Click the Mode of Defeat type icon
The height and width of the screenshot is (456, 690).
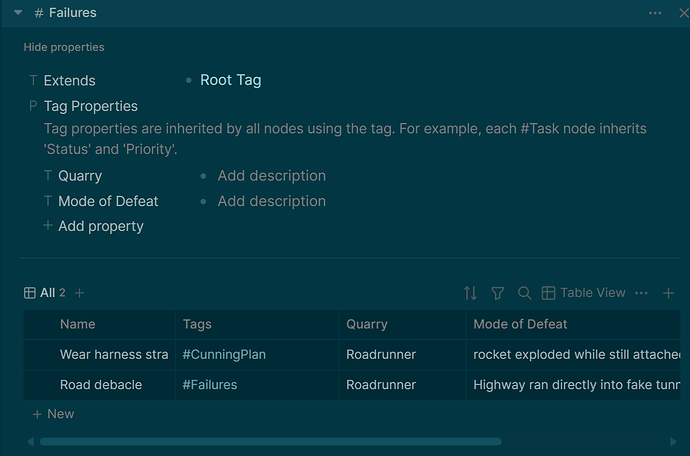tap(47, 201)
